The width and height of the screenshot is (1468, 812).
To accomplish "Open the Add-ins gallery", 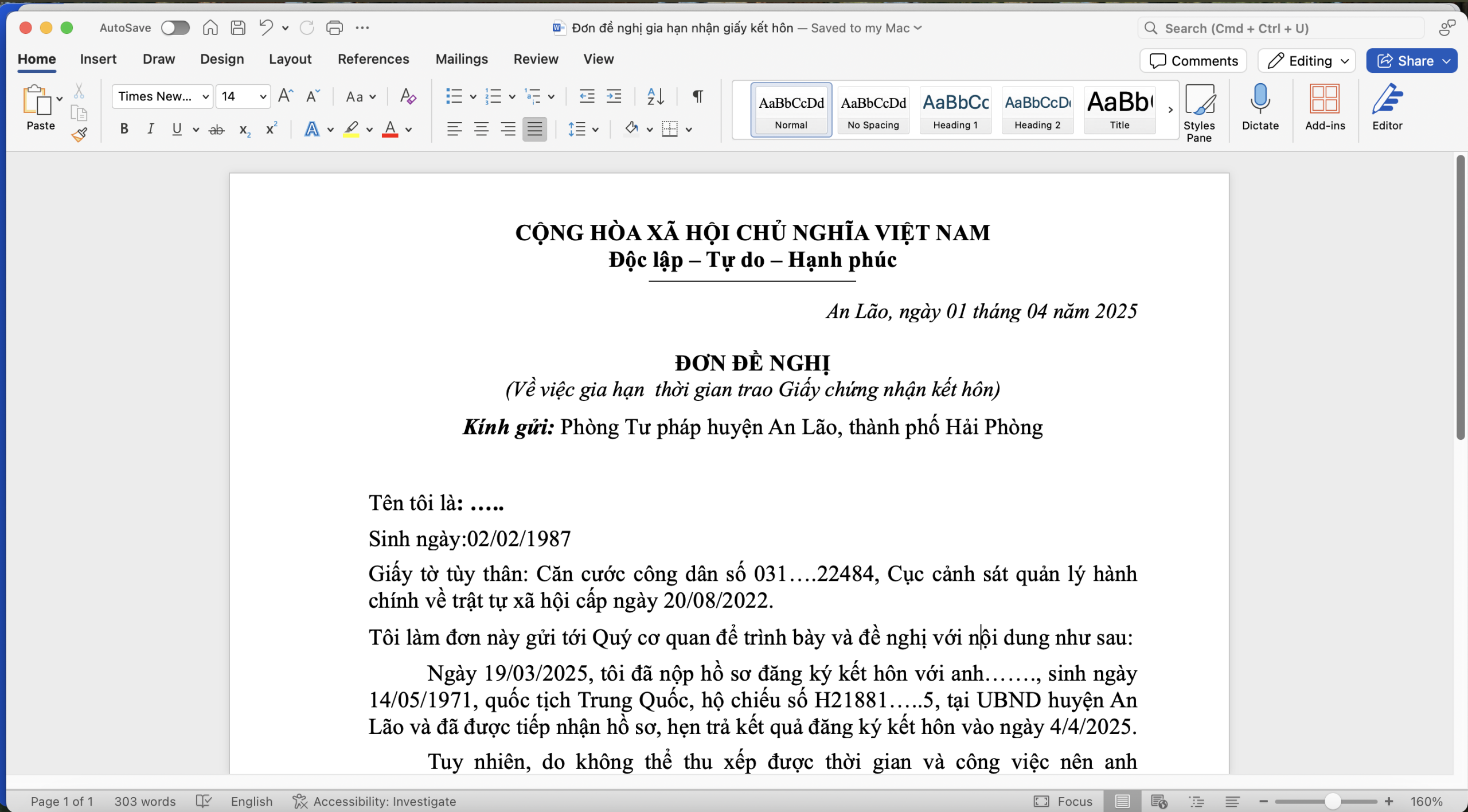I will coord(1325,107).
